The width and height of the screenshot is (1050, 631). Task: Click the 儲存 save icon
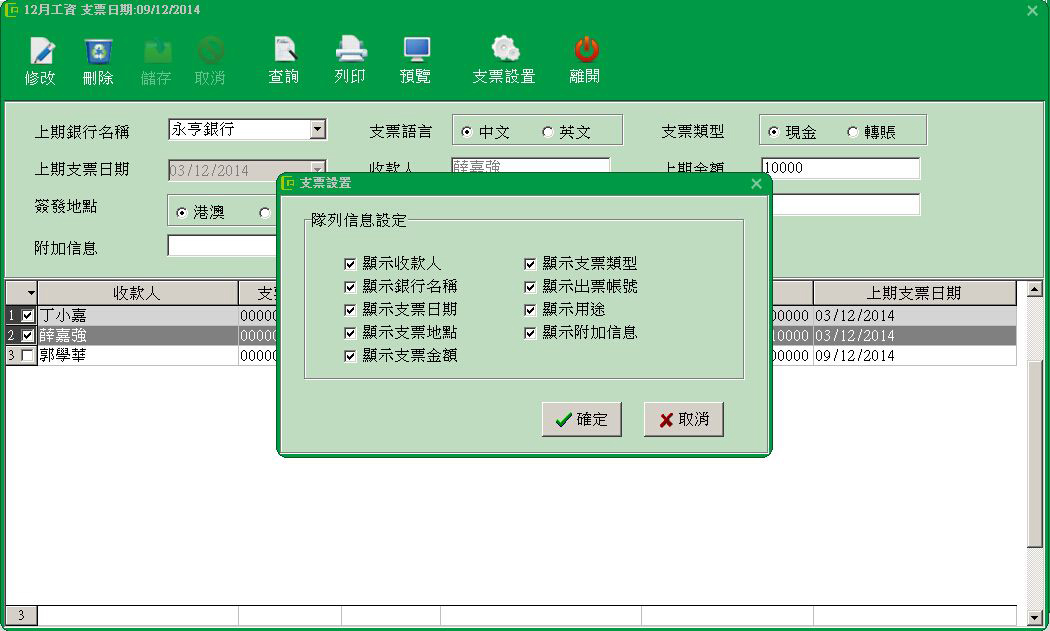(x=156, y=51)
